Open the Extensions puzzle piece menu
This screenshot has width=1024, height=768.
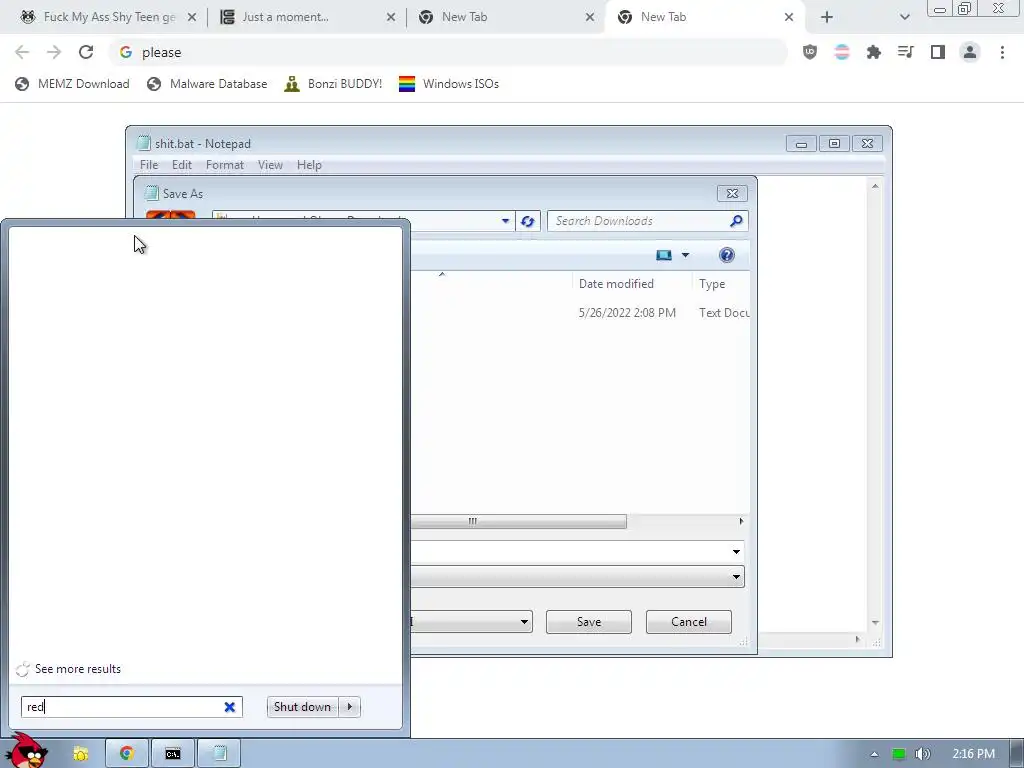point(874,52)
